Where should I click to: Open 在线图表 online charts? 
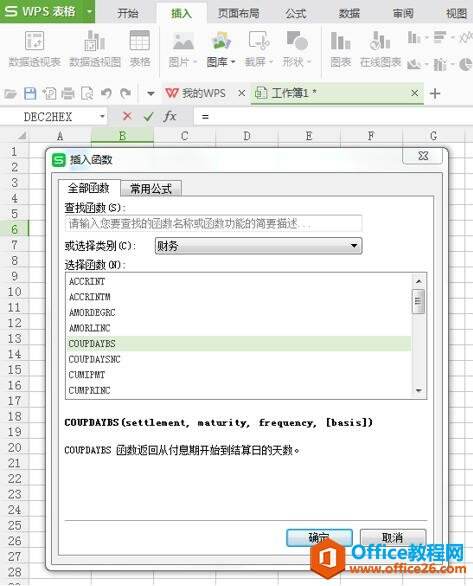click(380, 41)
